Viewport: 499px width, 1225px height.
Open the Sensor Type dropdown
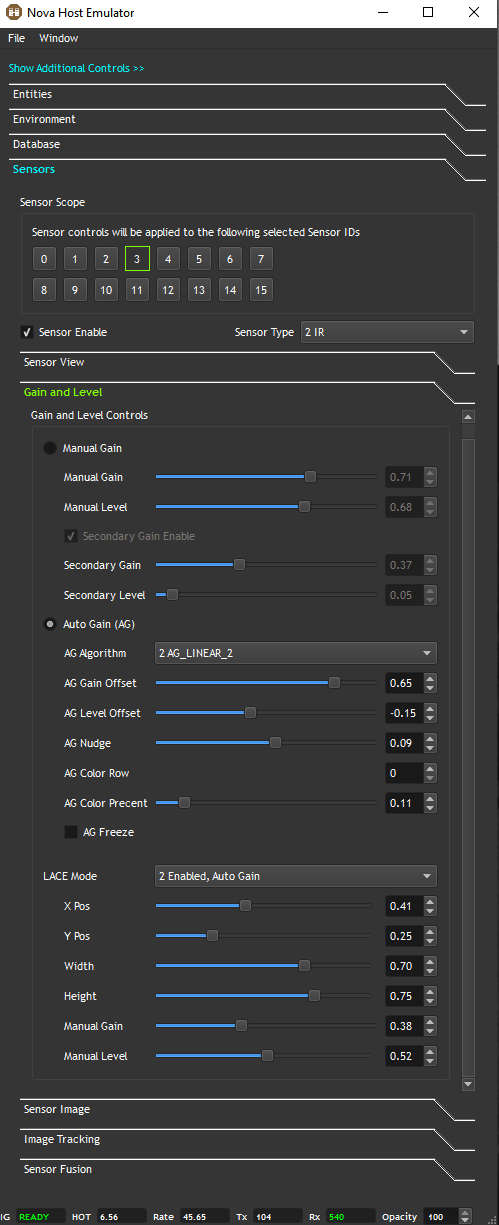point(387,332)
